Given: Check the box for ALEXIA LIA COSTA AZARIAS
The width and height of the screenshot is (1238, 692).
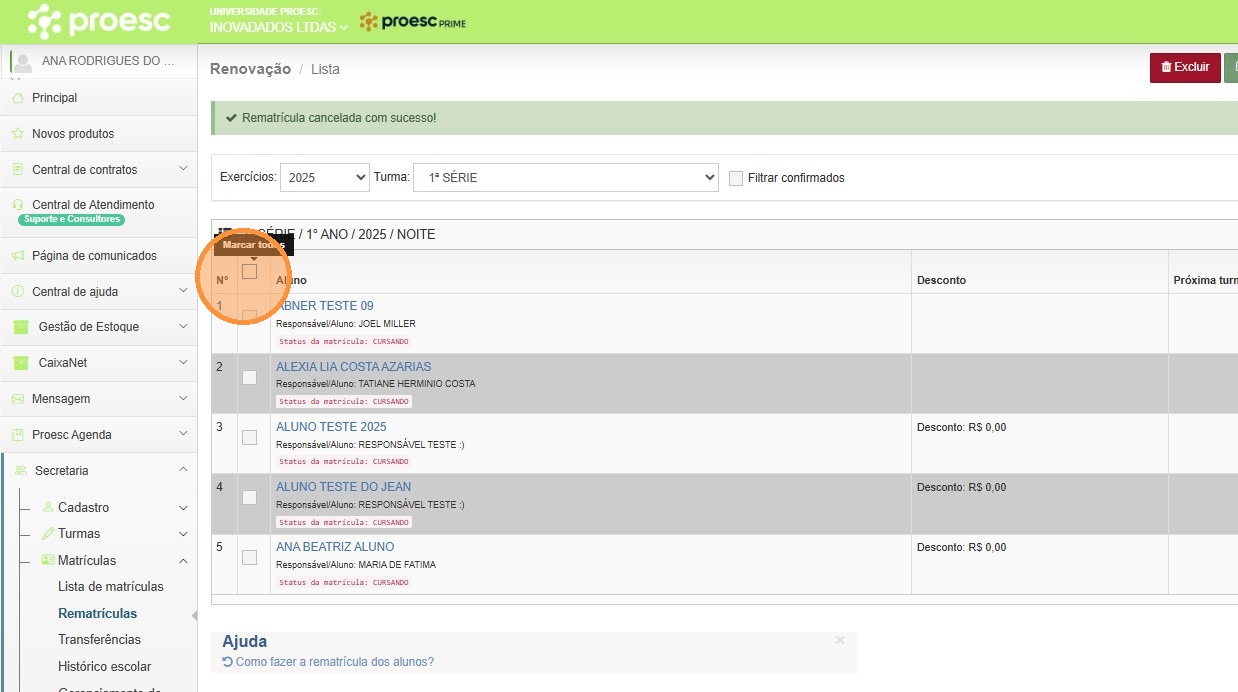Looking at the screenshot, I should [250, 377].
